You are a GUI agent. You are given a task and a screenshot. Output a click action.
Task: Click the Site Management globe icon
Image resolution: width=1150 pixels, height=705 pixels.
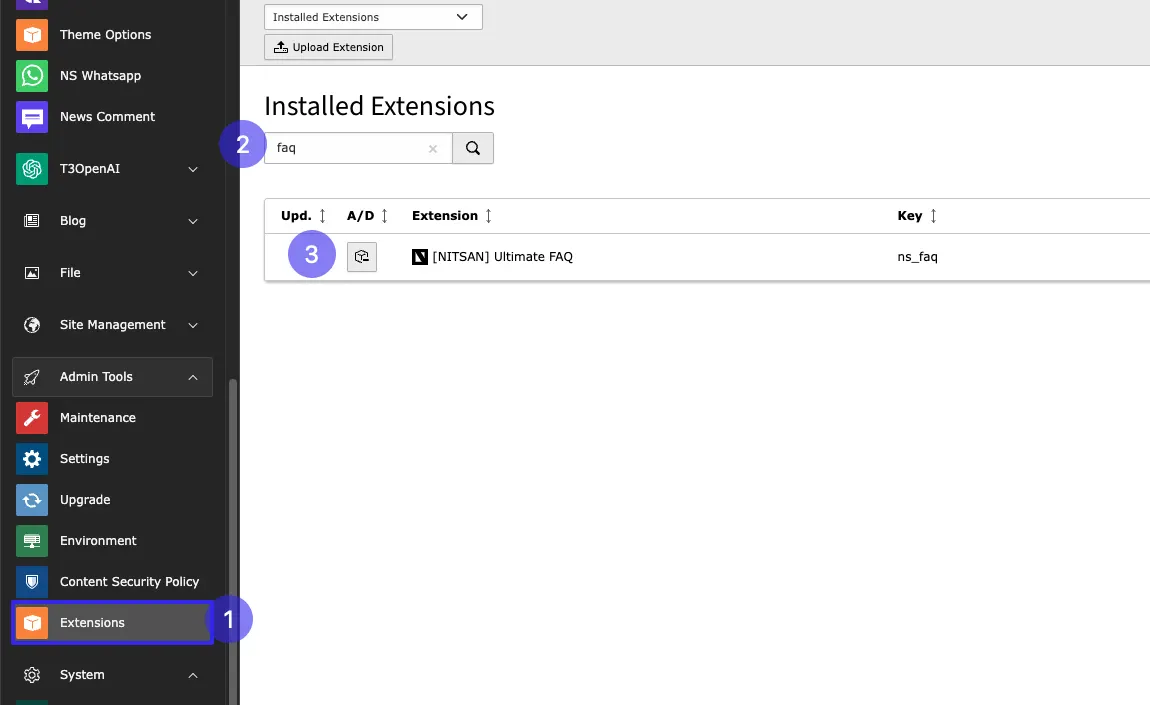point(32,325)
